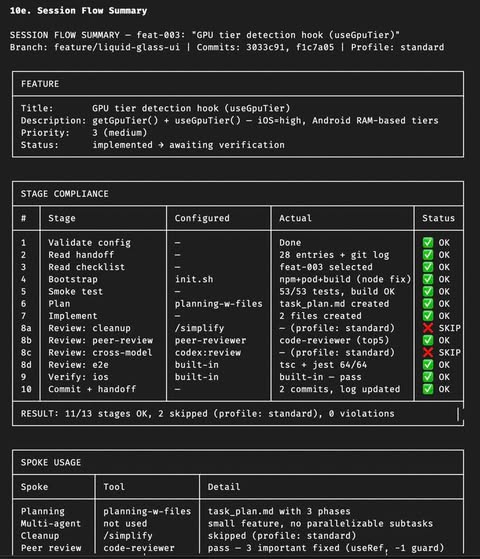Click the green check icon for Validate config
The height and width of the screenshot is (559, 480).
428,243
